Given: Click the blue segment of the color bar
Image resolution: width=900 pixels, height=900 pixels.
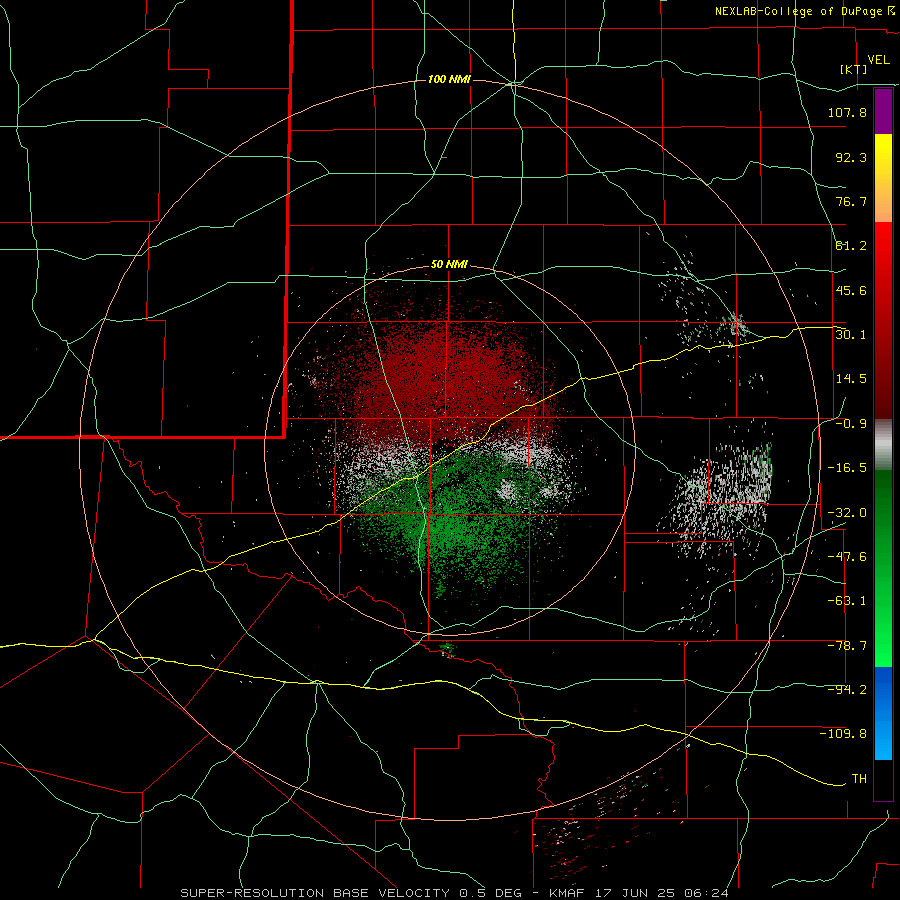Looking at the screenshot, I should click(883, 713).
